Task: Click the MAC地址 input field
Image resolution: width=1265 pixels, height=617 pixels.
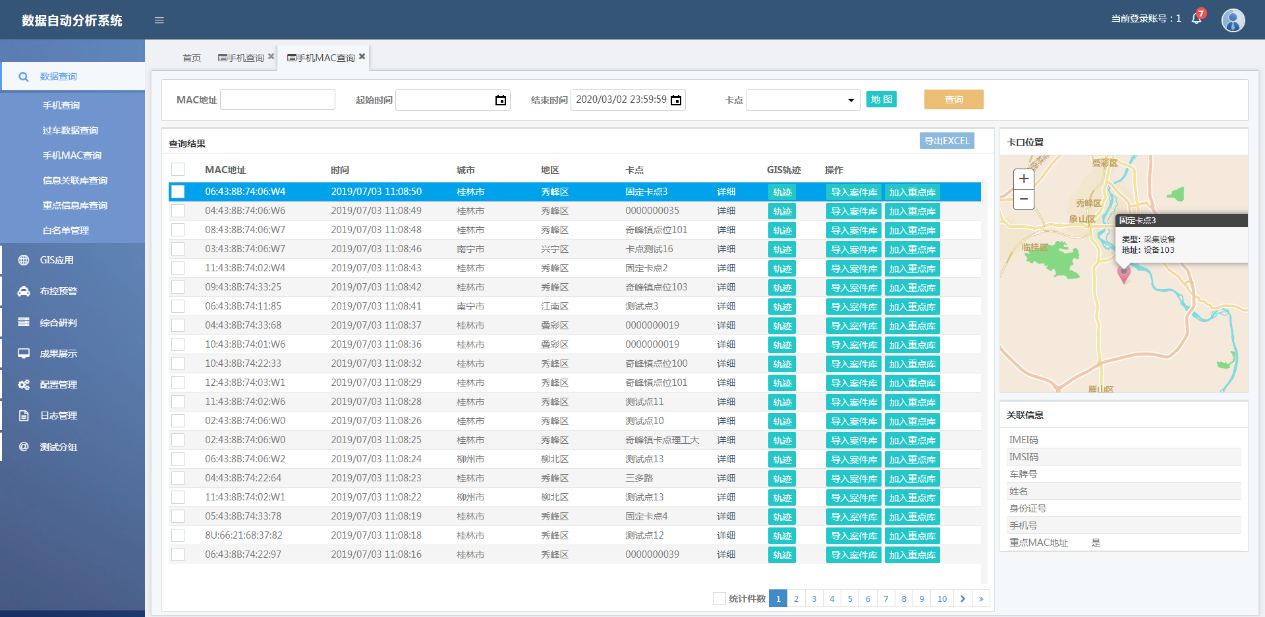Action: [x=277, y=100]
